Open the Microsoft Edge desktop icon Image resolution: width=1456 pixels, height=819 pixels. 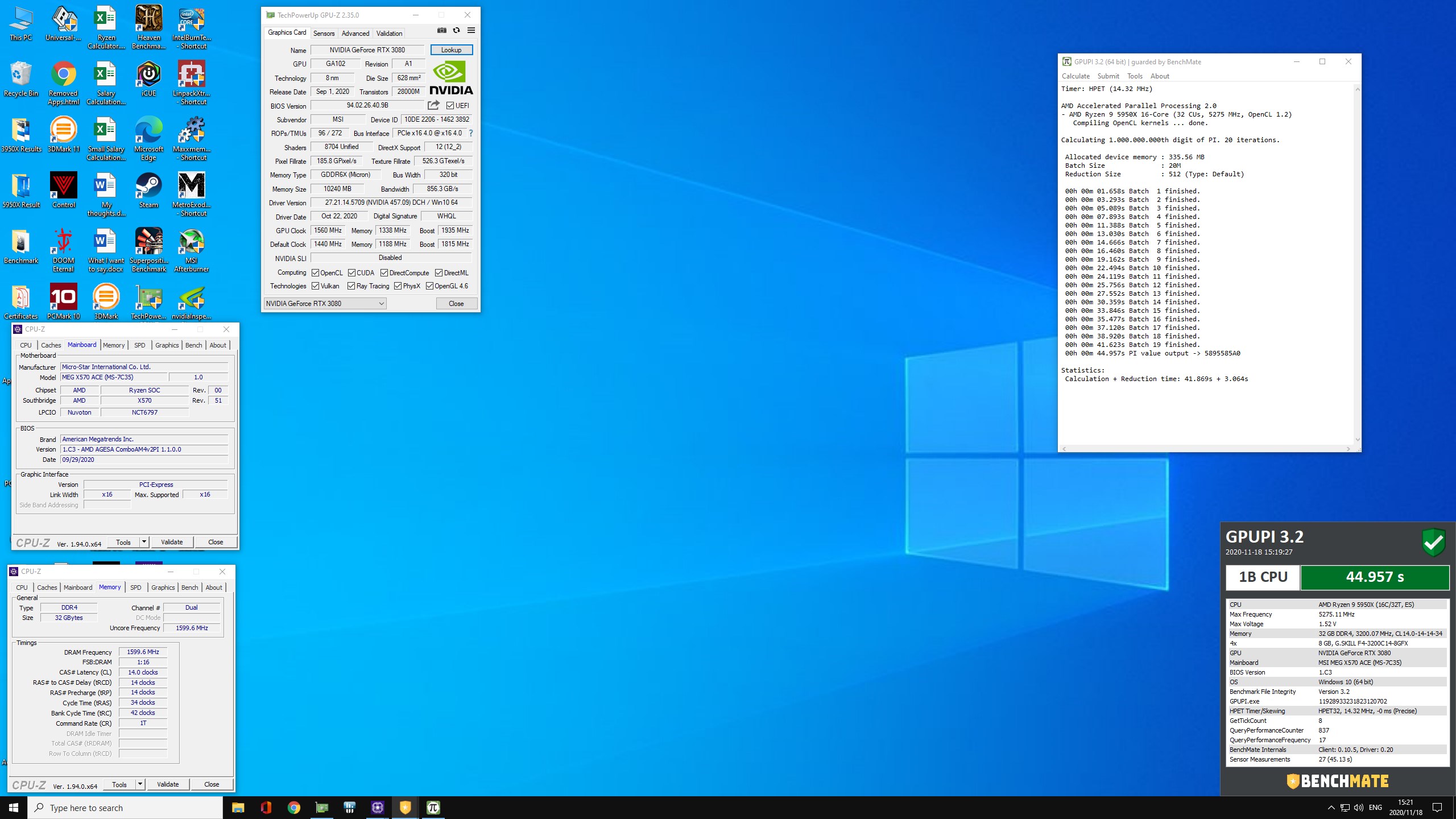(x=149, y=138)
